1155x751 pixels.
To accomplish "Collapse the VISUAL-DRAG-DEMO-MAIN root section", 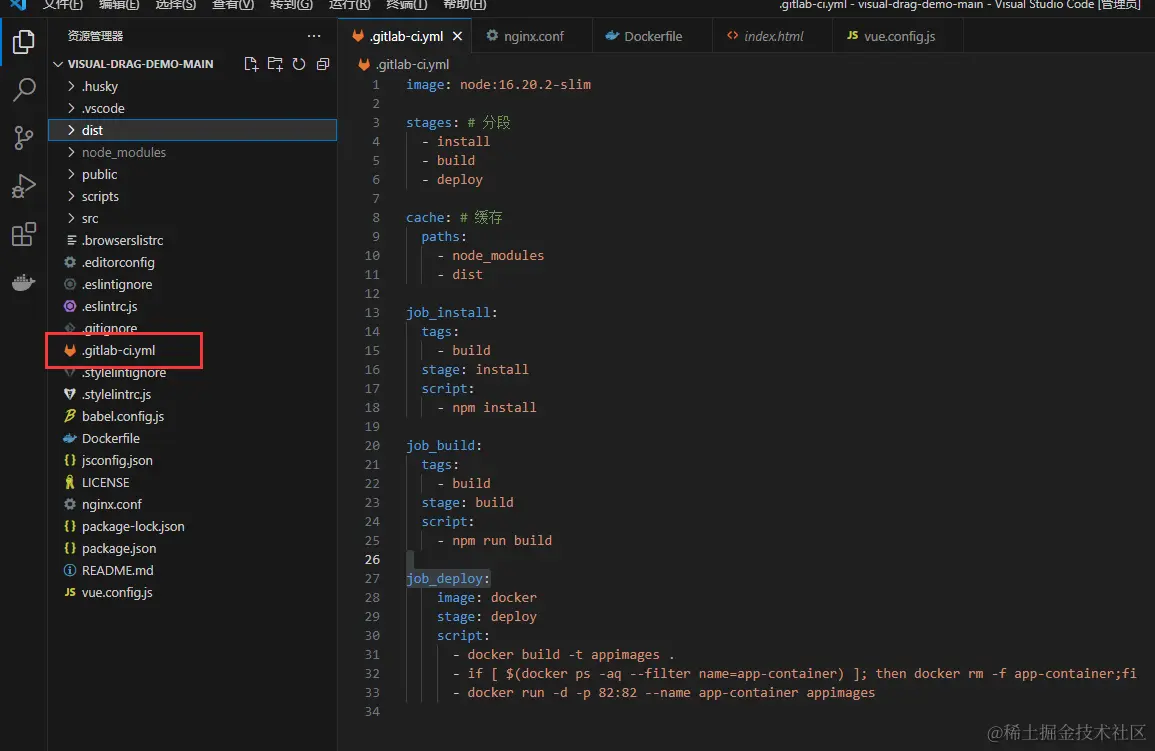I will 140,64.
